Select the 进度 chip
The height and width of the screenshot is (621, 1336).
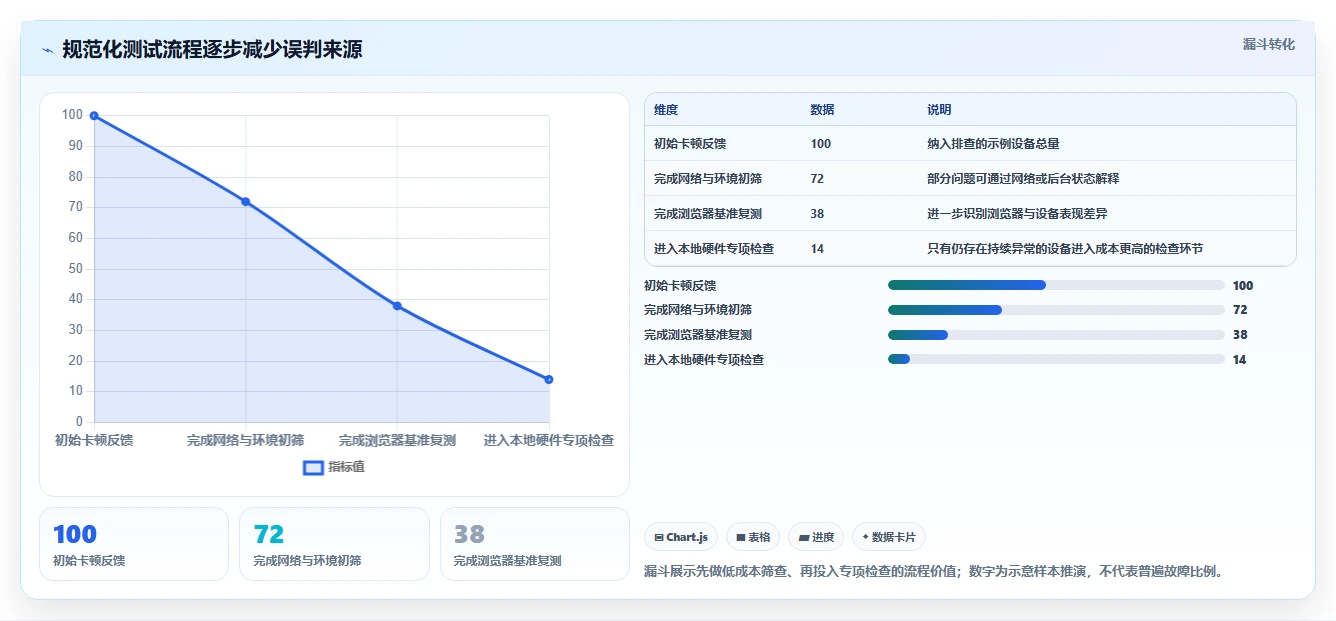tap(816, 537)
